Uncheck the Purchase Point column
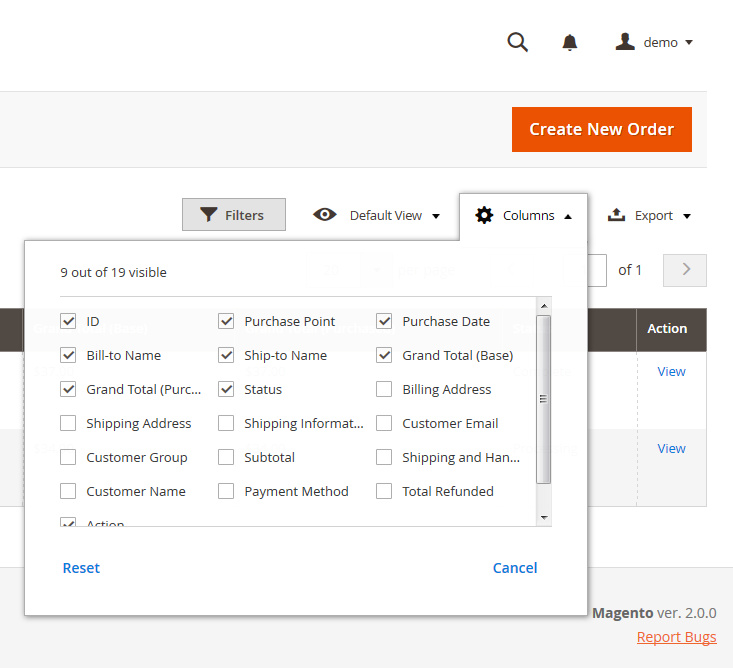The height and width of the screenshot is (668, 733). [x=226, y=321]
